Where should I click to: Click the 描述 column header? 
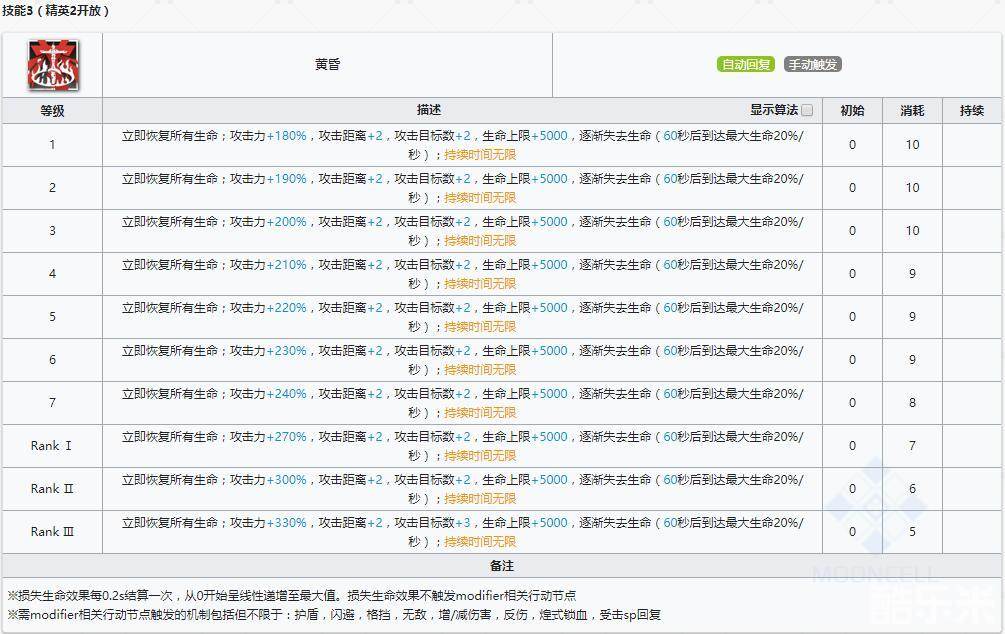click(x=429, y=110)
